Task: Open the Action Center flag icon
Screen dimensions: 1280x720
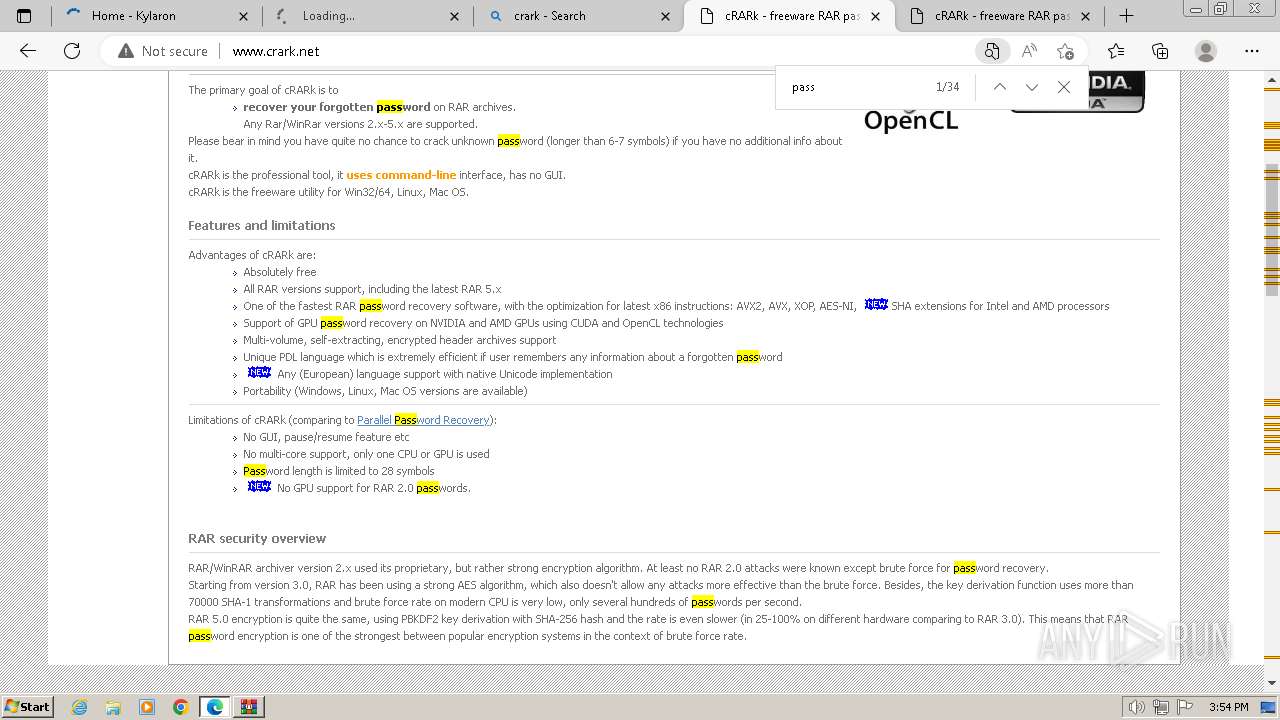Action: click(x=1184, y=707)
